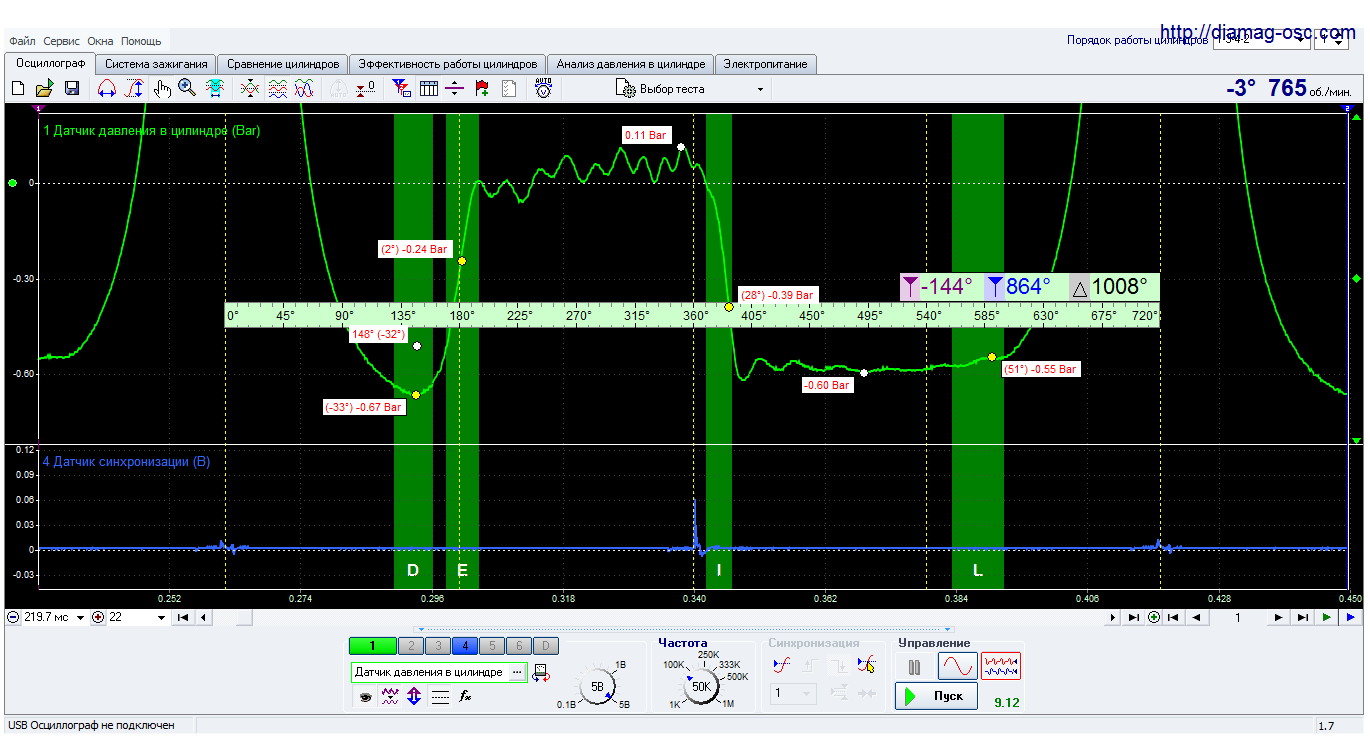This screenshot has height=738, width=1370.
Task: Toggle the green channel 1 button
Action: pos(371,646)
